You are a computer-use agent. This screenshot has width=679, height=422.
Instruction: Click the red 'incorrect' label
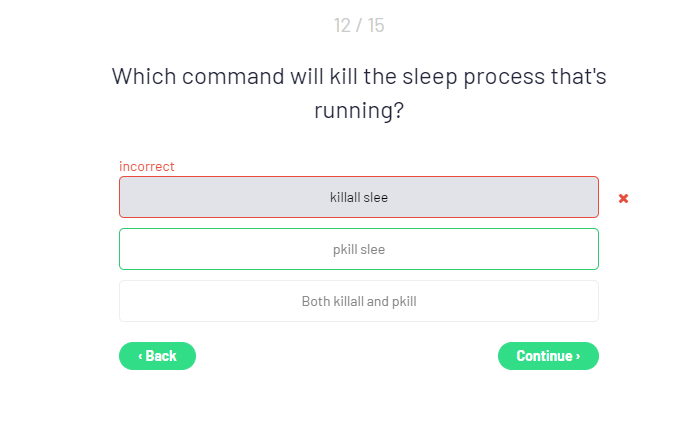click(x=146, y=166)
